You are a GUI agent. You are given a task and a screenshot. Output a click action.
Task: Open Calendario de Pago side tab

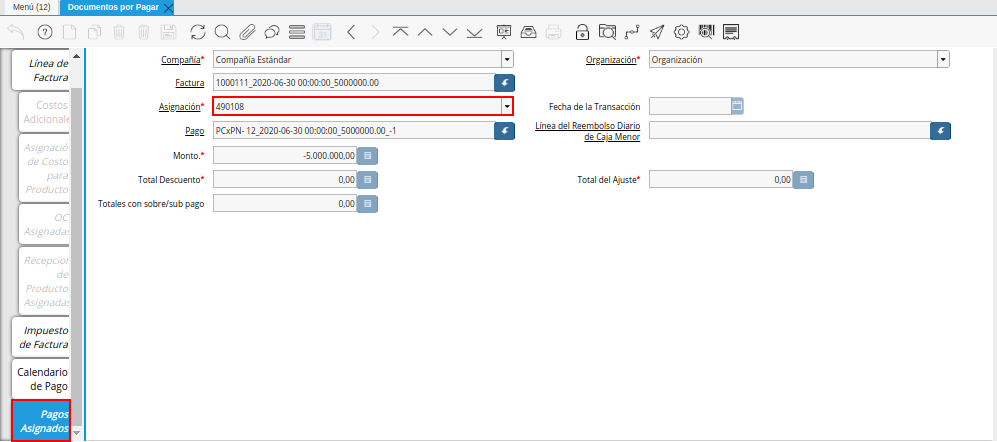tap(42, 378)
